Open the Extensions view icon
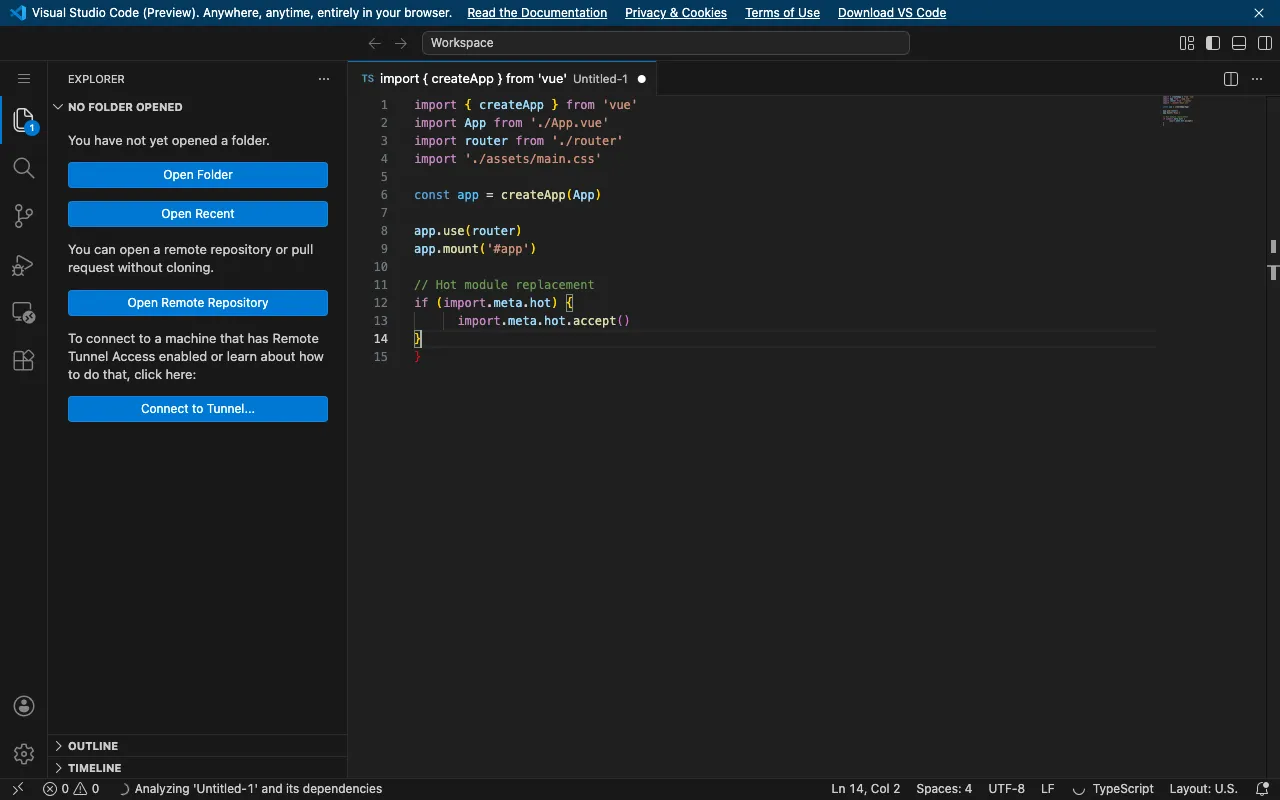 pyautogui.click(x=24, y=361)
